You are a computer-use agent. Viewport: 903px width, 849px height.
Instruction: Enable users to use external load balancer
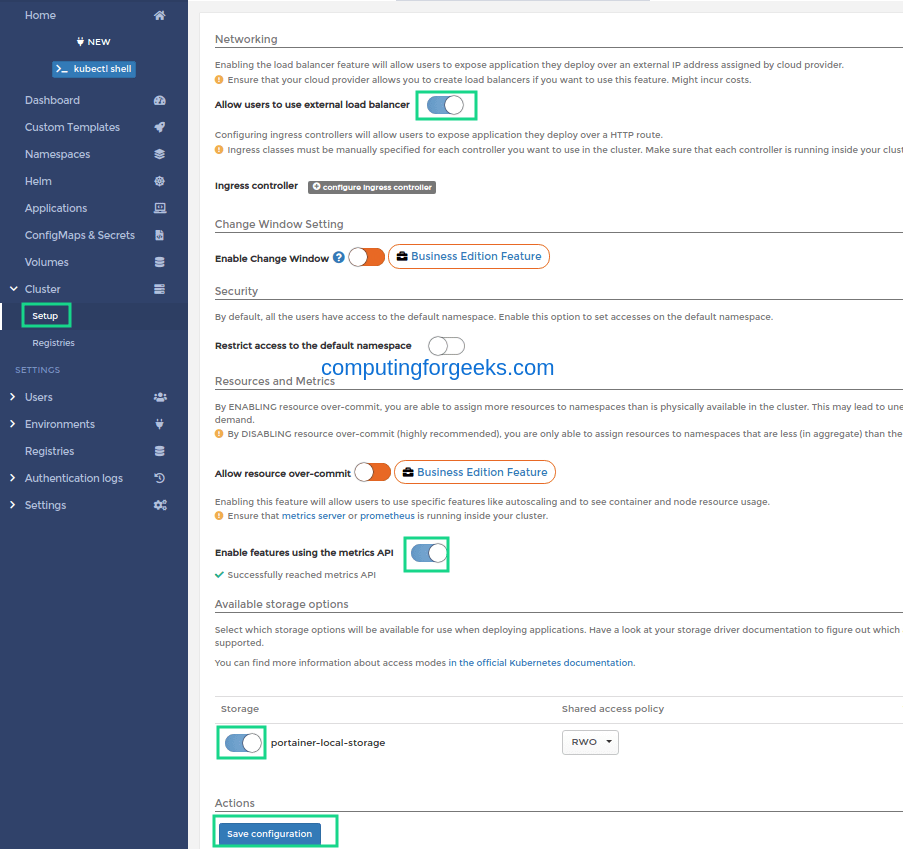tap(446, 104)
